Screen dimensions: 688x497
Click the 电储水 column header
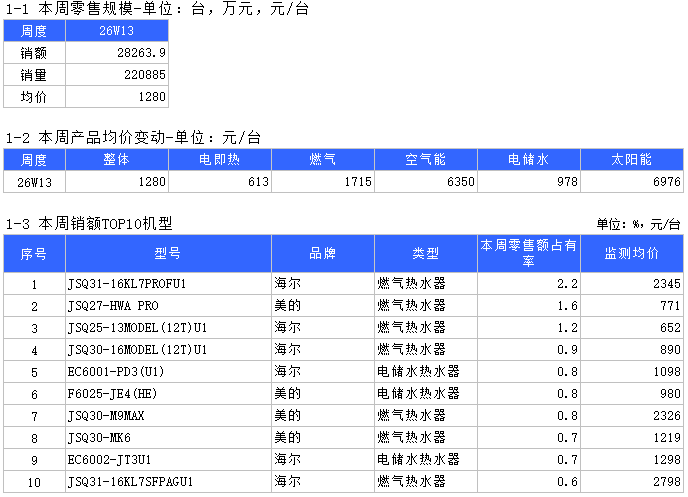[529, 159]
